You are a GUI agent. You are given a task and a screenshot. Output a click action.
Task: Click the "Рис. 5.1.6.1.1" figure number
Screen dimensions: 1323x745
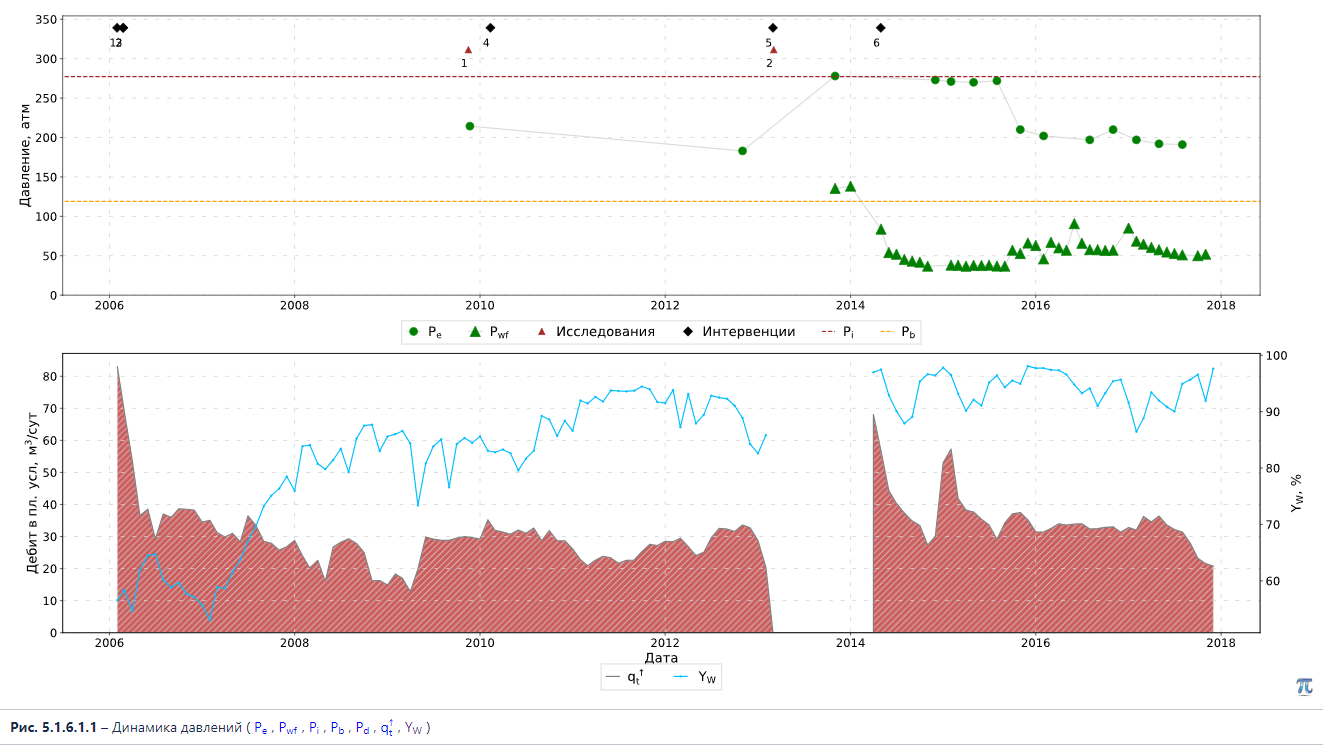click(x=53, y=728)
